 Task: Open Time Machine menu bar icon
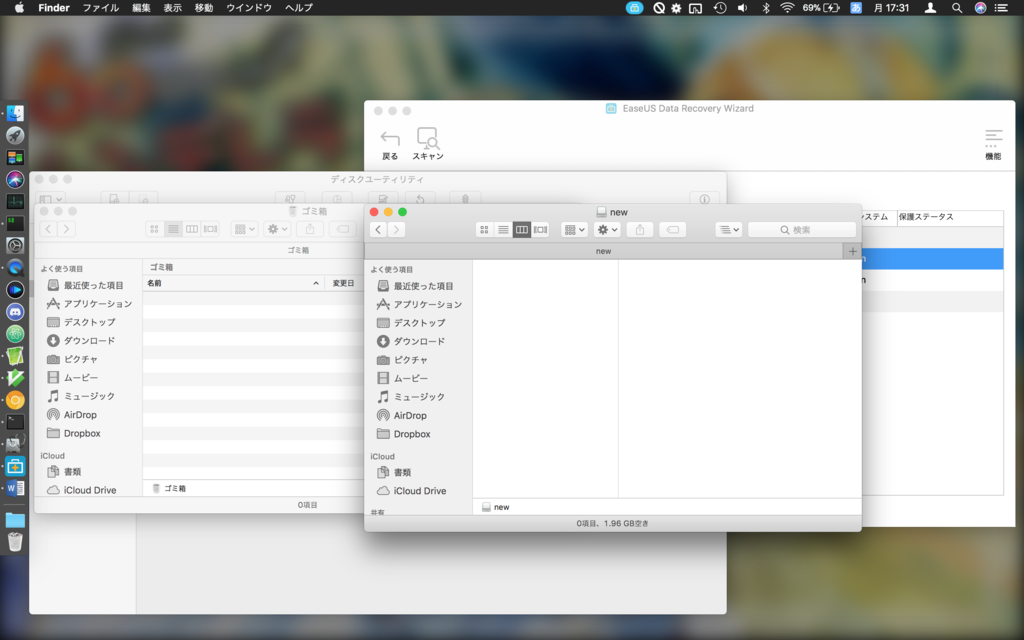[x=720, y=8]
